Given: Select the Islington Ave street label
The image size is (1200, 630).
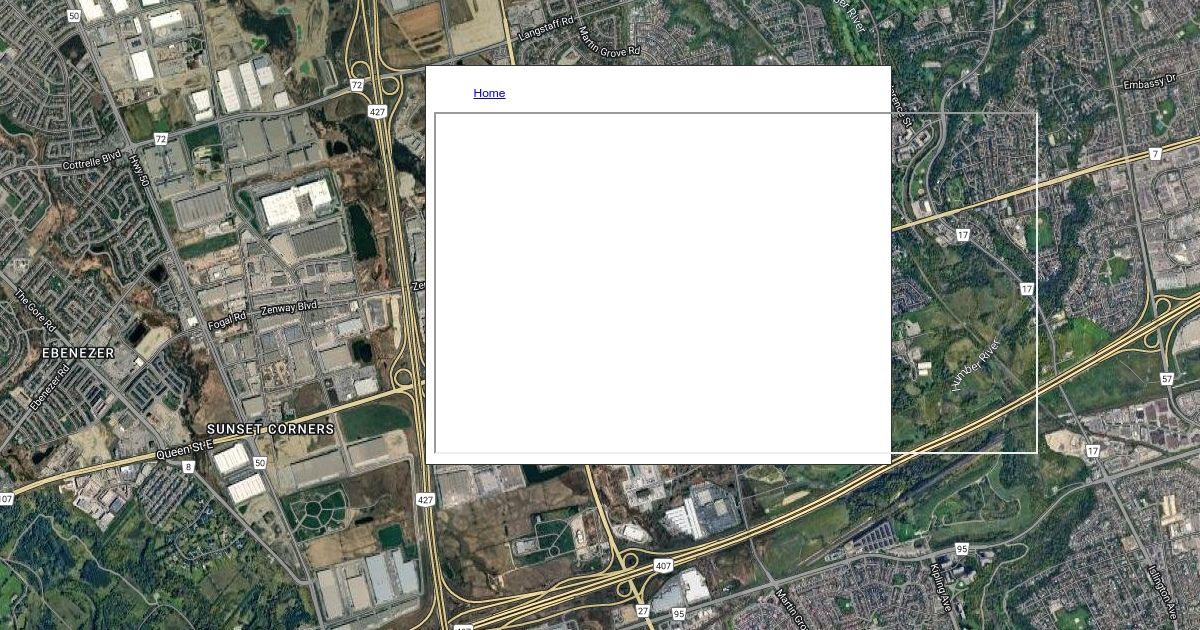Looking at the screenshot, I should [1164, 592].
